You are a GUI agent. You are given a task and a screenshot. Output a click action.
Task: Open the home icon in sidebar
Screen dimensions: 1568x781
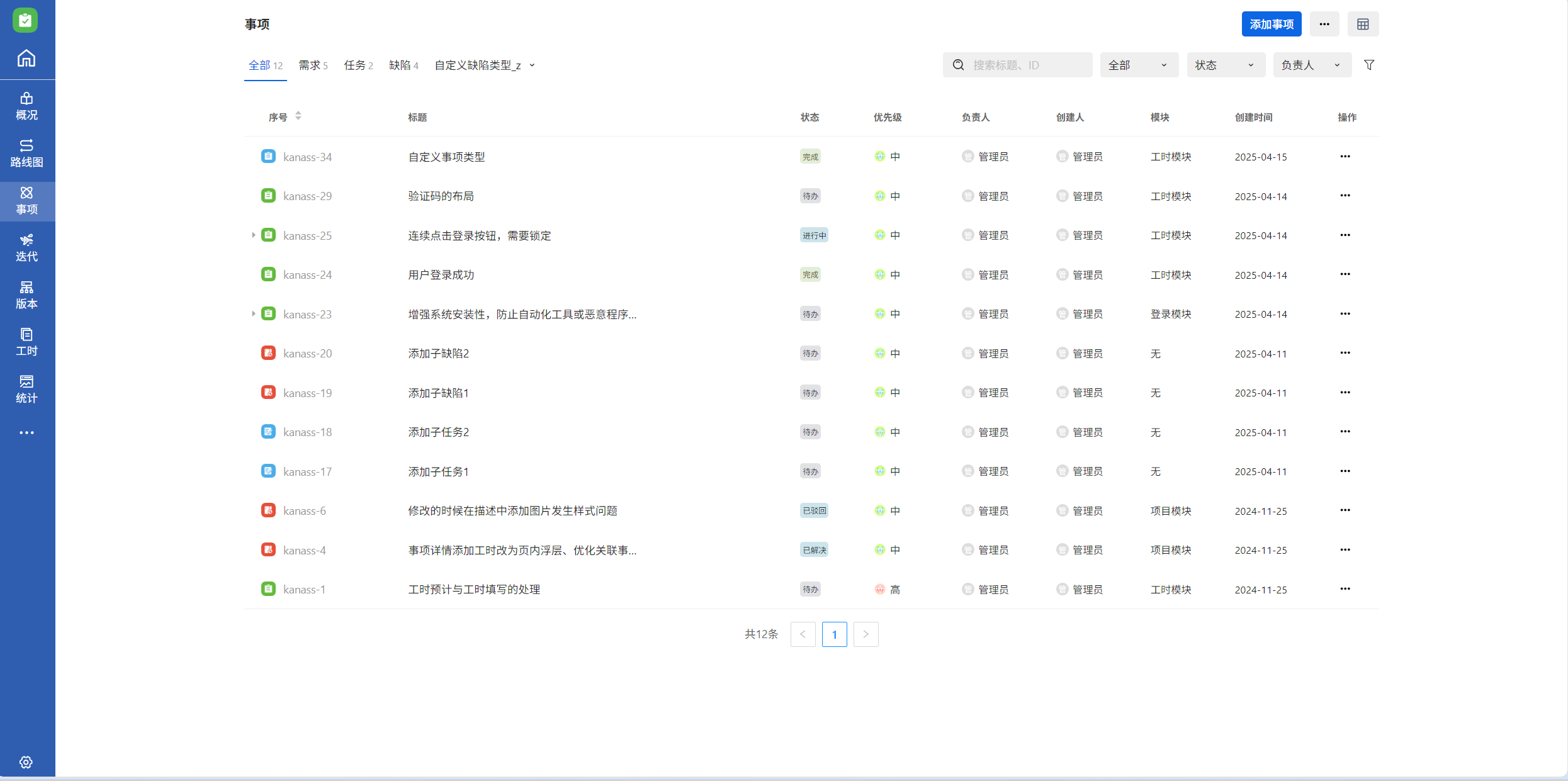tap(26, 59)
